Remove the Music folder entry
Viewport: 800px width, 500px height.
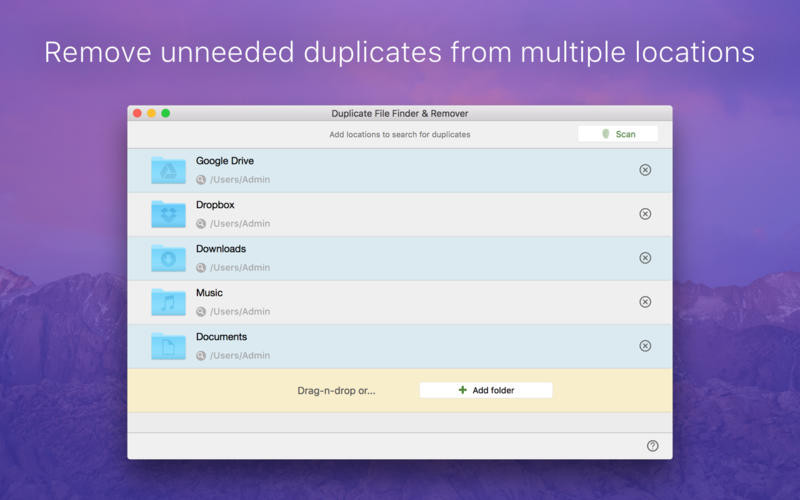(x=645, y=302)
